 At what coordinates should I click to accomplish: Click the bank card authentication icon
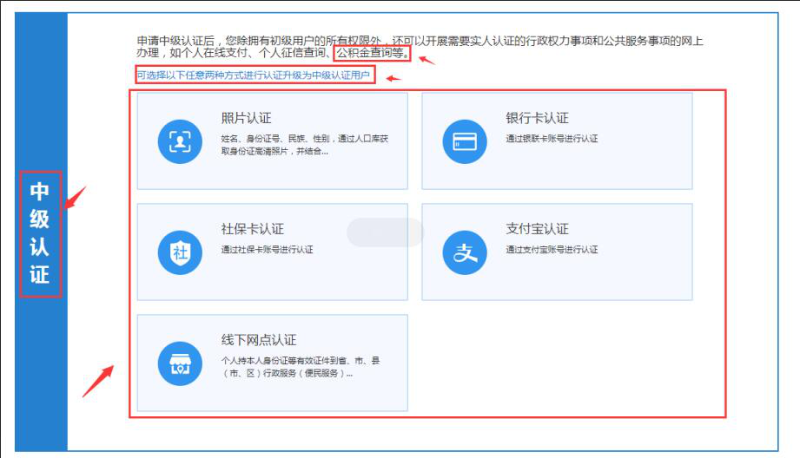click(465, 141)
